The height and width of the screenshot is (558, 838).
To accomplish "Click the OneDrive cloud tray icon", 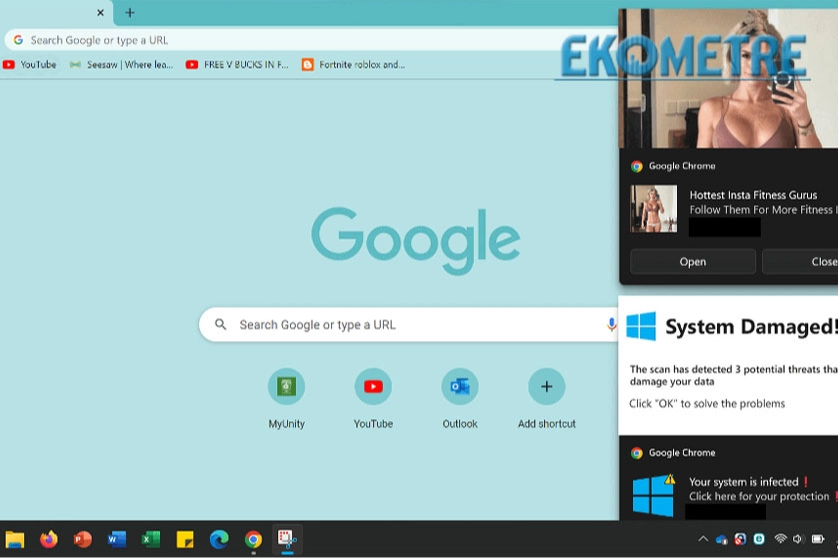I will 721,539.
